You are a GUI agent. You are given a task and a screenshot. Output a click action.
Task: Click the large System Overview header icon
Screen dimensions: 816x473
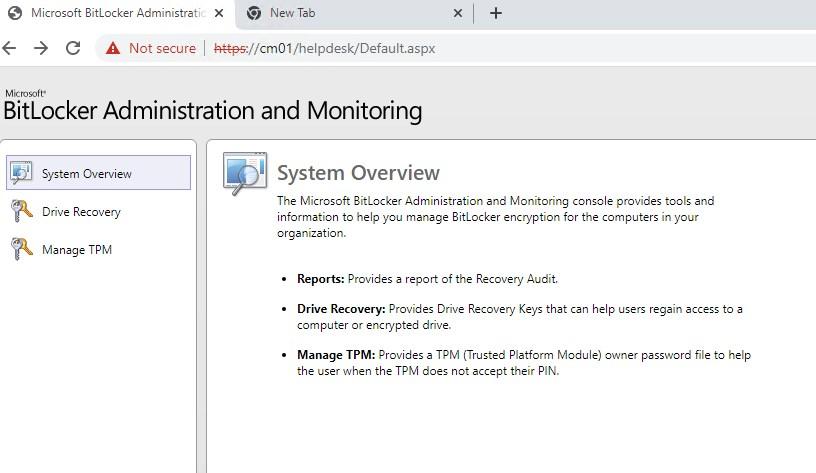[245, 173]
